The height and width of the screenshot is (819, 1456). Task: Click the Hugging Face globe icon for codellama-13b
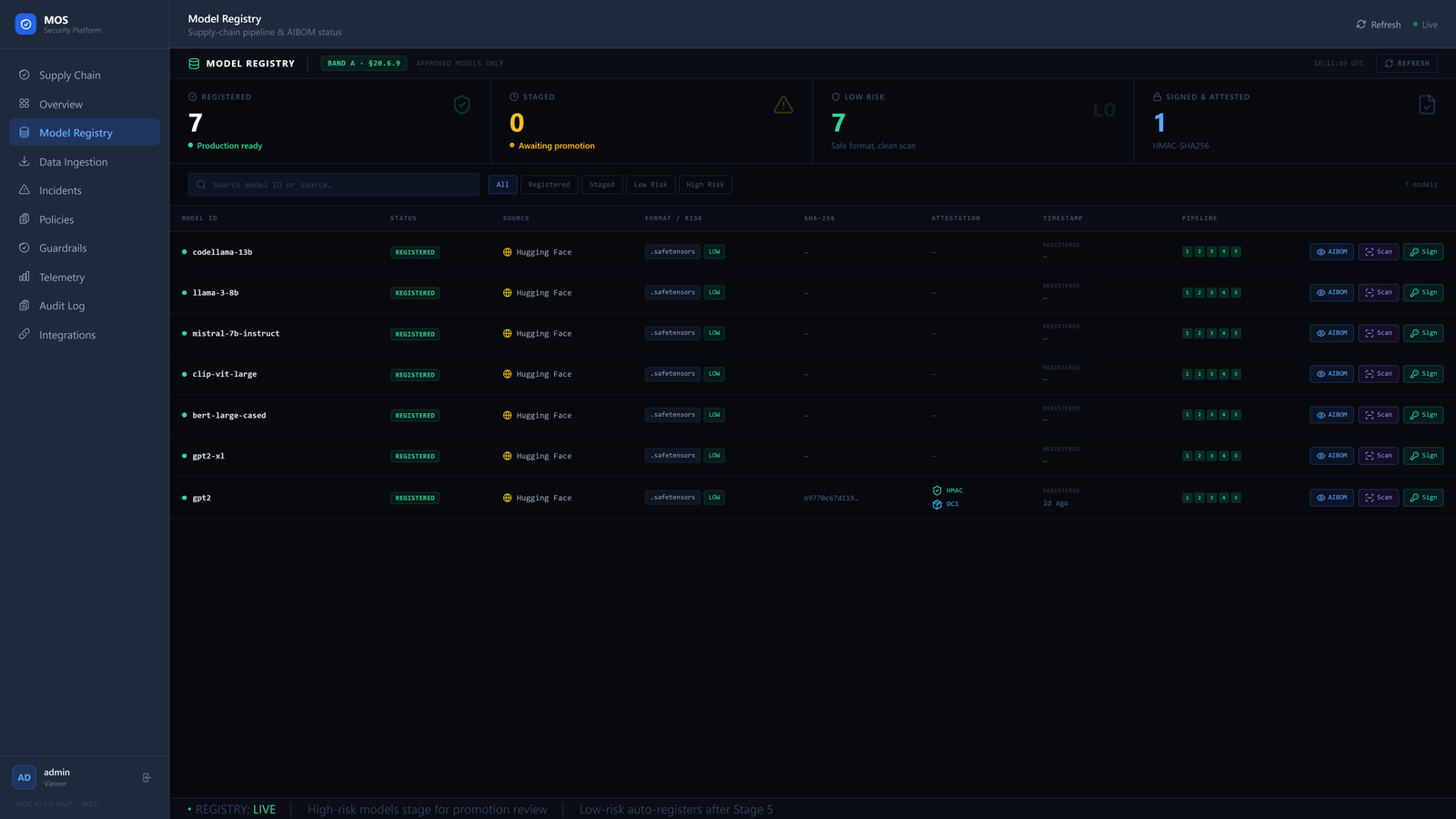[508, 252]
